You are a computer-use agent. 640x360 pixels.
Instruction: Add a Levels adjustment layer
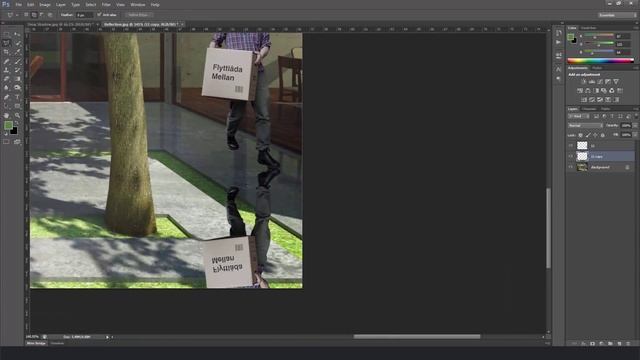pyautogui.click(x=592, y=82)
